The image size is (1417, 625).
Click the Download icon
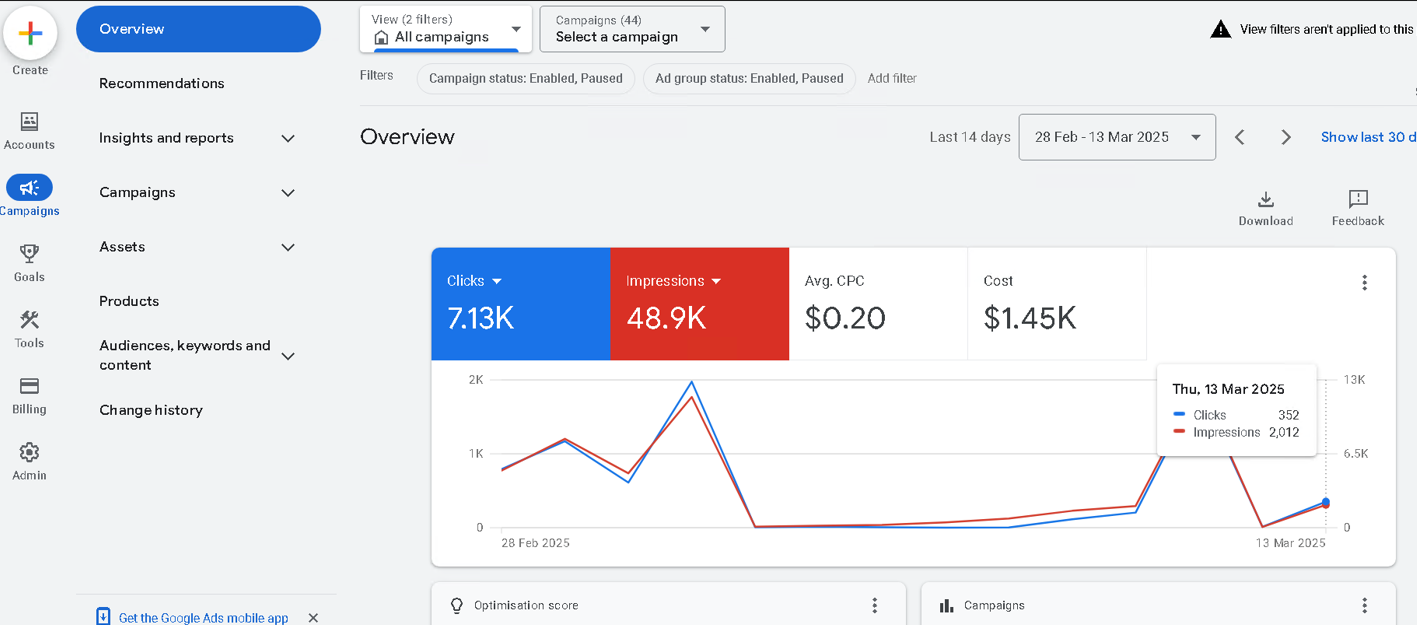click(x=1265, y=199)
